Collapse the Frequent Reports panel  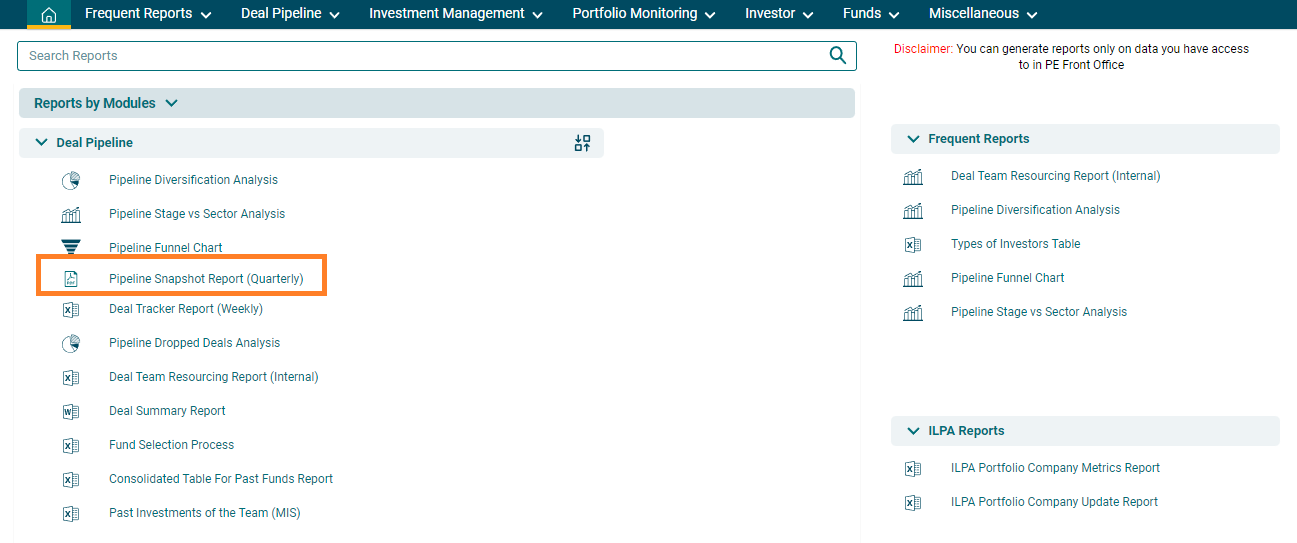(x=913, y=139)
